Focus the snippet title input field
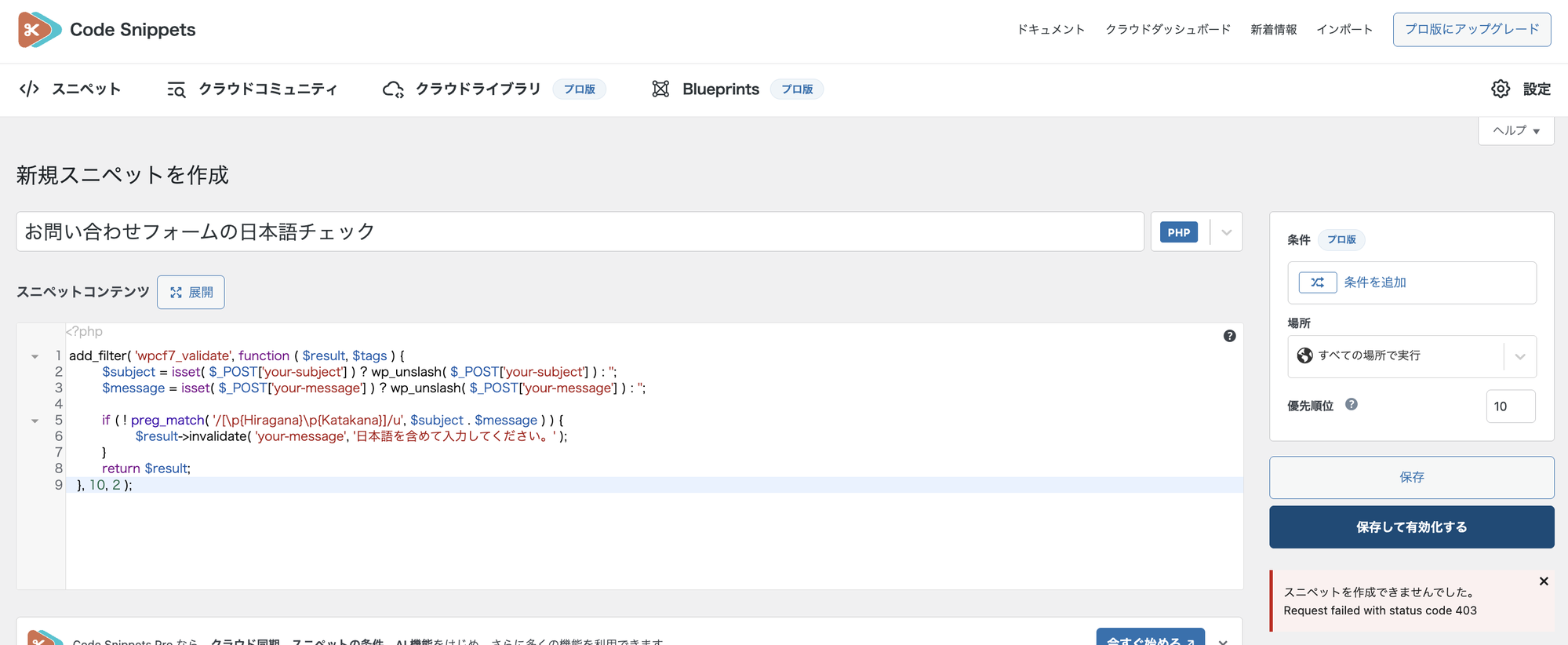The height and width of the screenshot is (645, 1568). click(580, 231)
